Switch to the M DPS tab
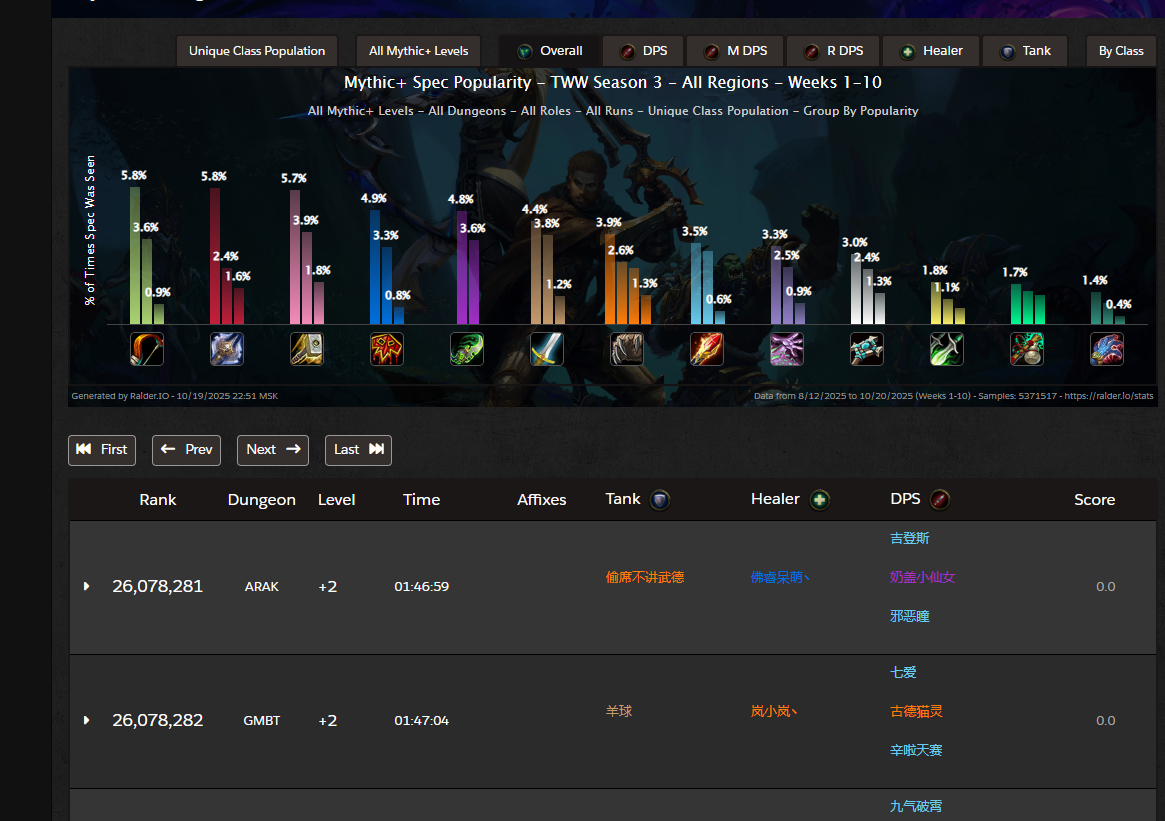Image resolution: width=1165 pixels, height=821 pixels. (x=735, y=51)
